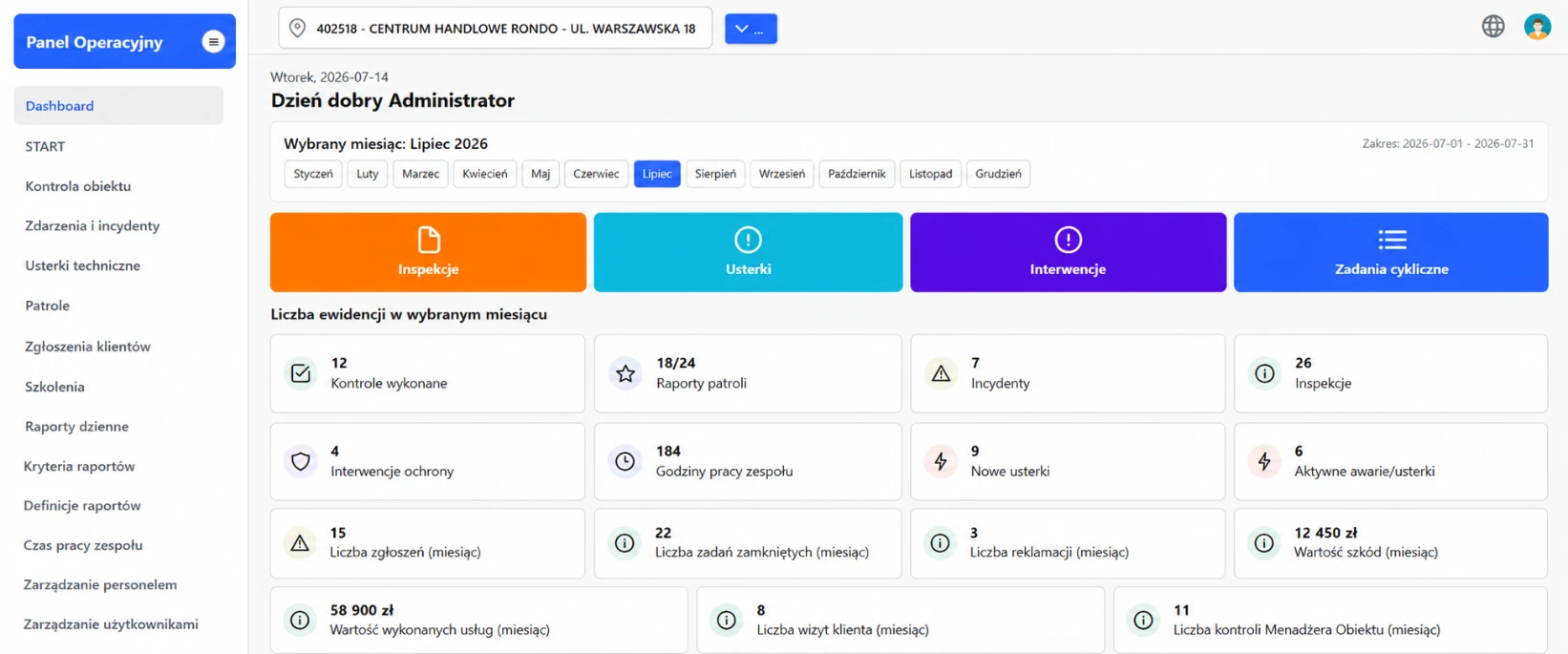Click the Incydenty warning triangle icon
This screenshot has height=654, width=1568.
coord(941,373)
